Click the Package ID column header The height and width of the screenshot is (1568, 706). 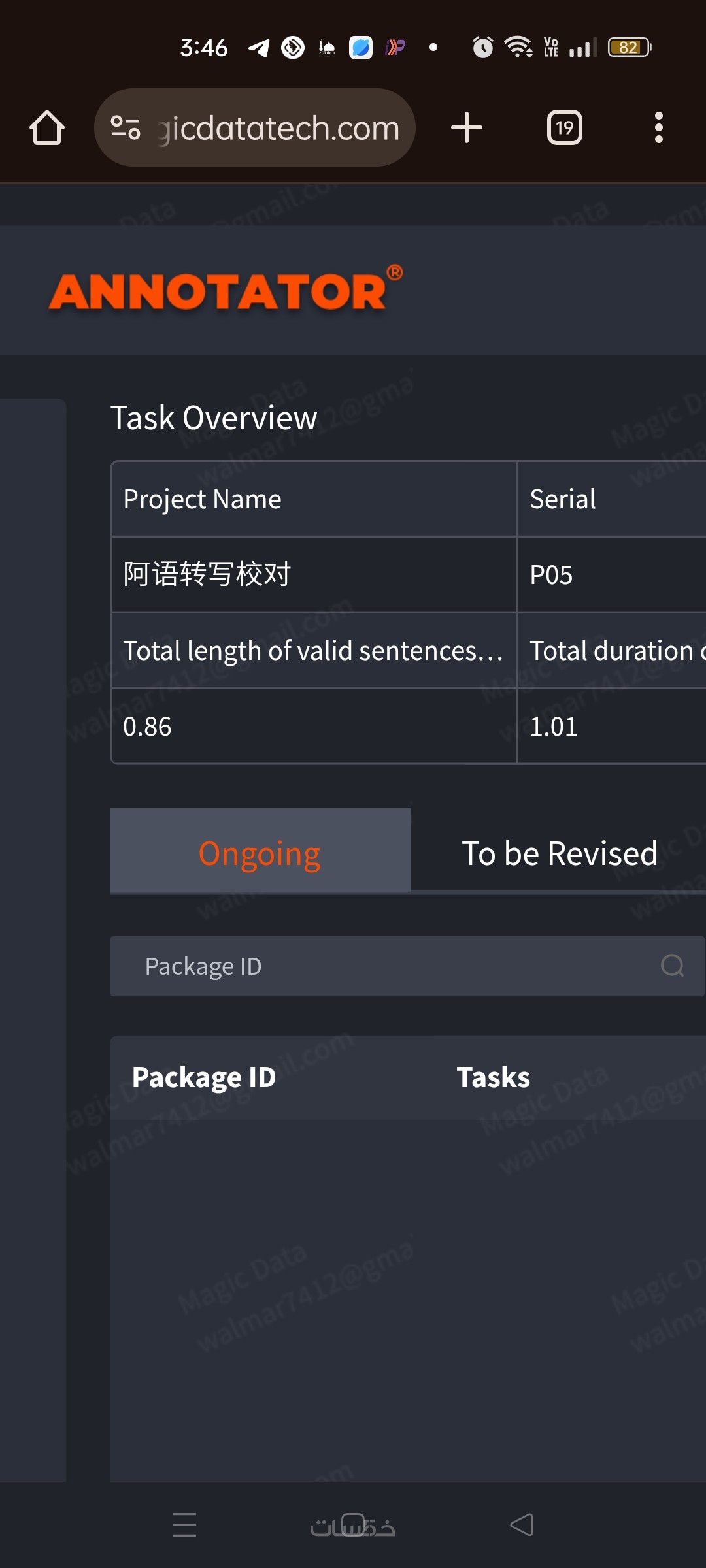tap(204, 1077)
